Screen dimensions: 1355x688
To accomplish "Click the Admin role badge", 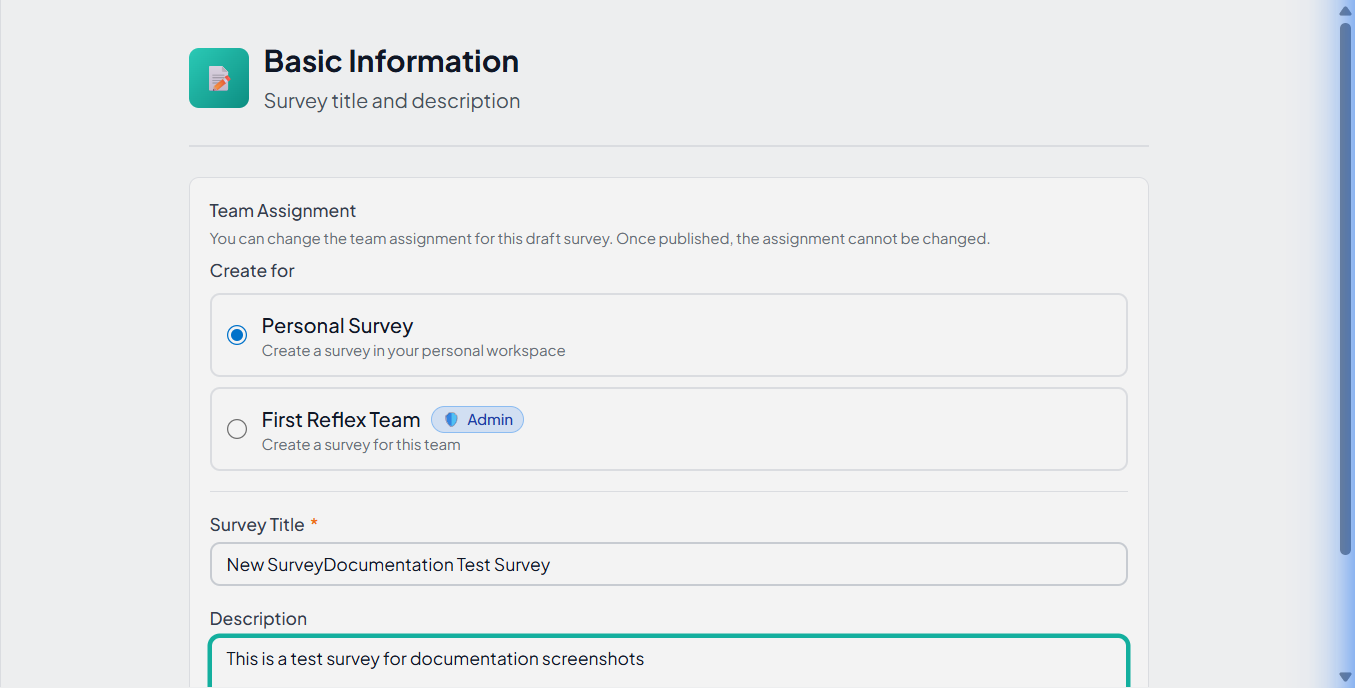I will click(478, 420).
